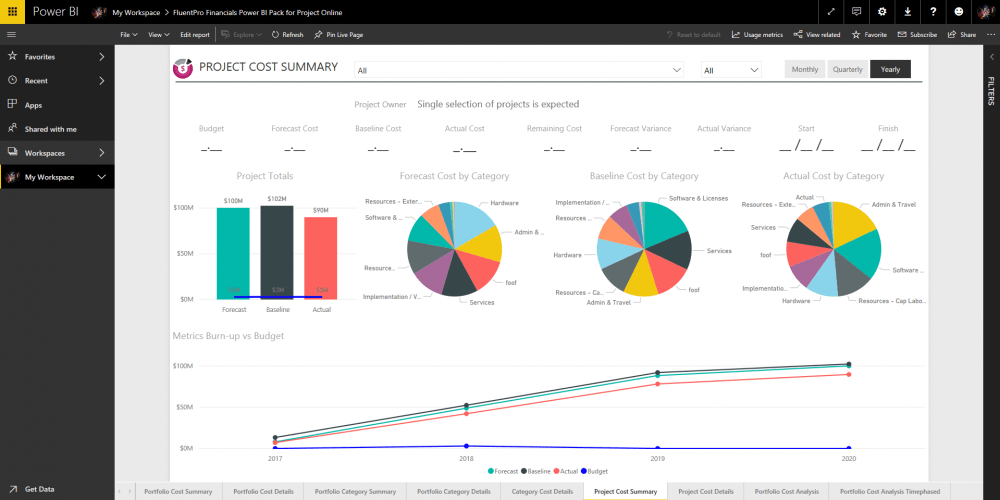Expand the Filters pane arrow
Screen dimensions: 1000x500
pyautogui.click(x=992, y=57)
